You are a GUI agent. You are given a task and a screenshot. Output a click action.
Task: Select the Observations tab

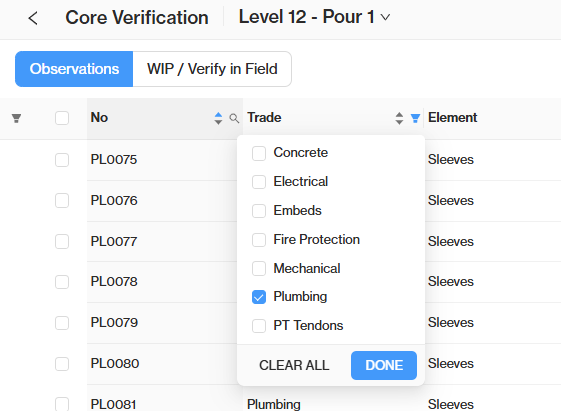pyautogui.click(x=74, y=69)
